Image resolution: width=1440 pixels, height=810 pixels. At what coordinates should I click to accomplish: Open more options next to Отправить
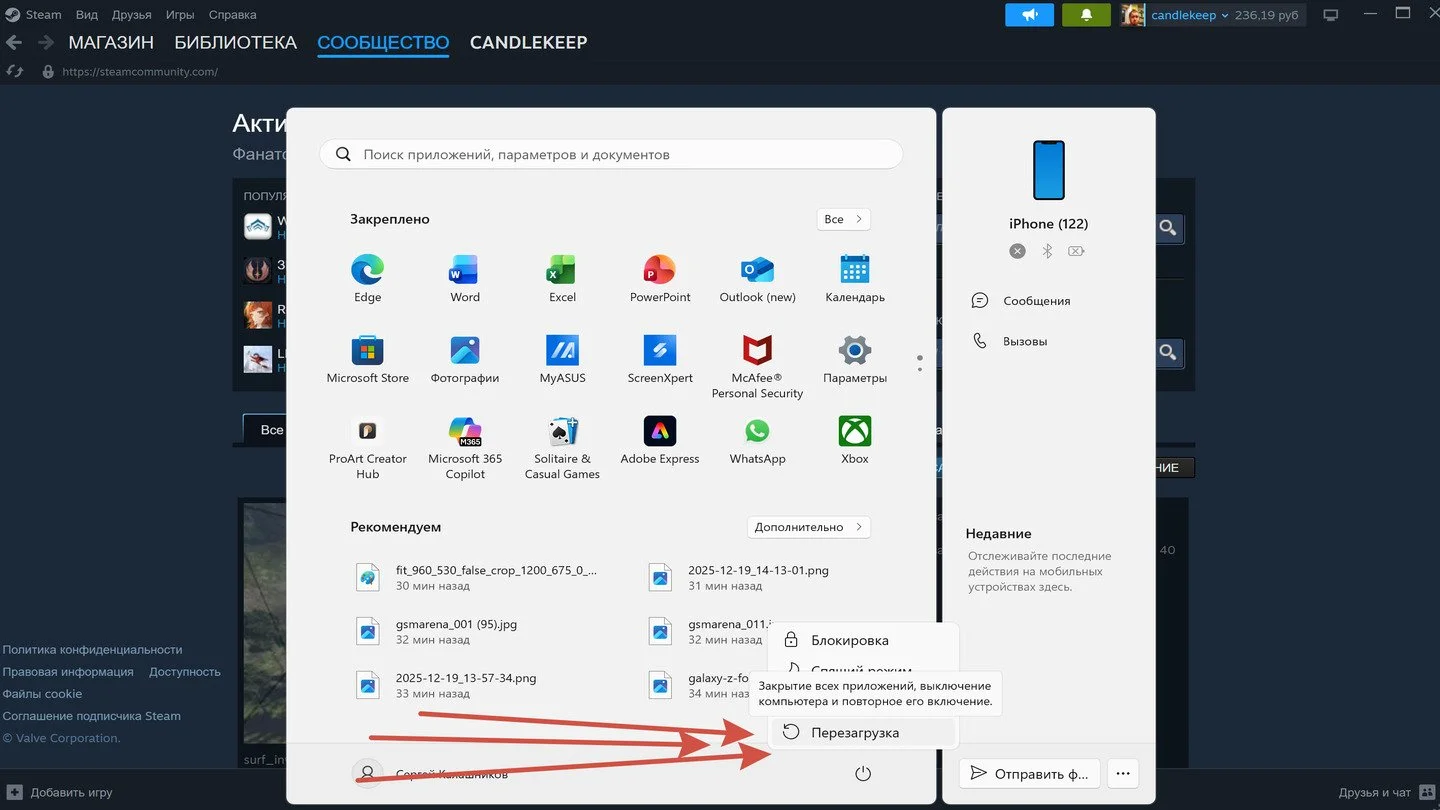click(x=1123, y=774)
